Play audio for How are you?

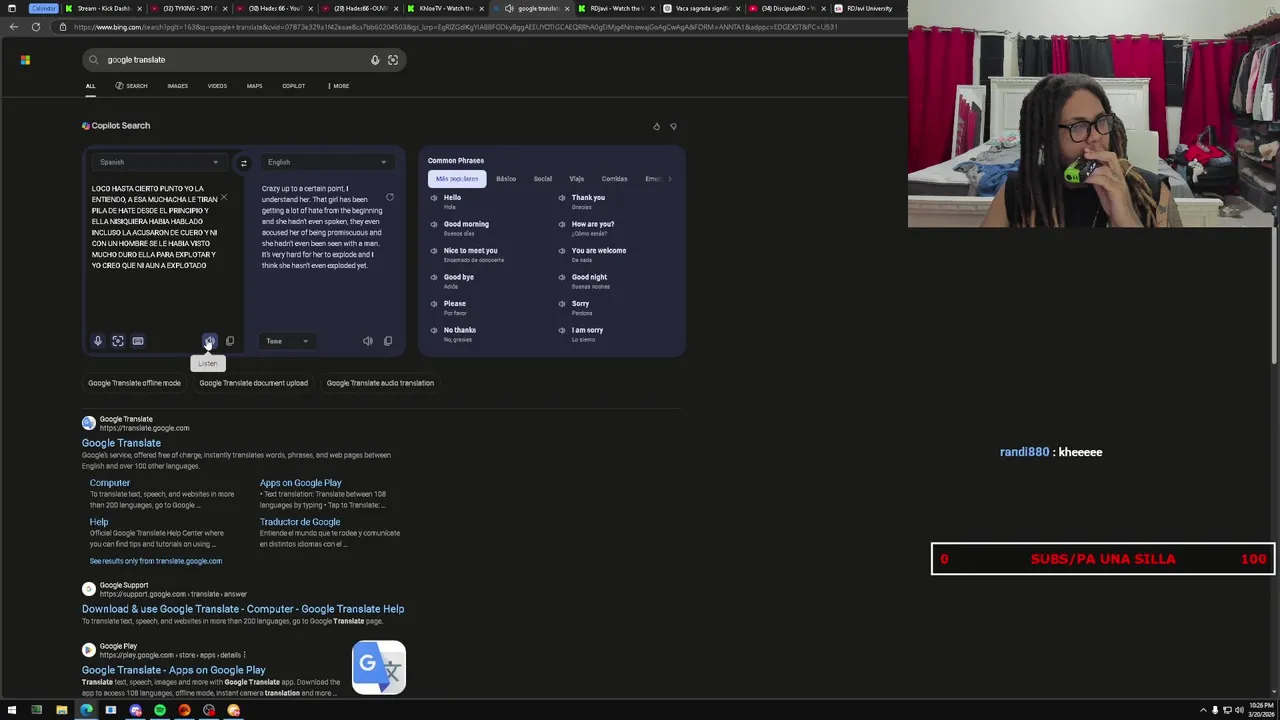point(562,224)
